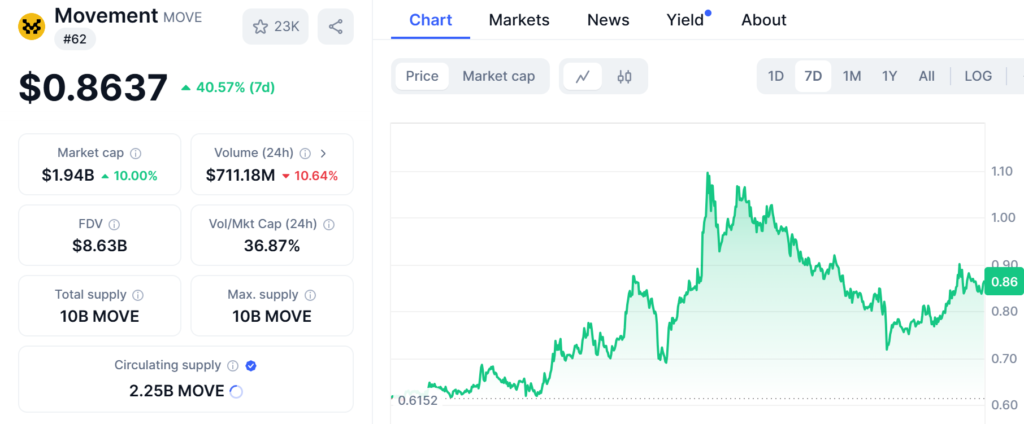
Task: Enable LOG scale on chart
Action: [x=978, y=76]
